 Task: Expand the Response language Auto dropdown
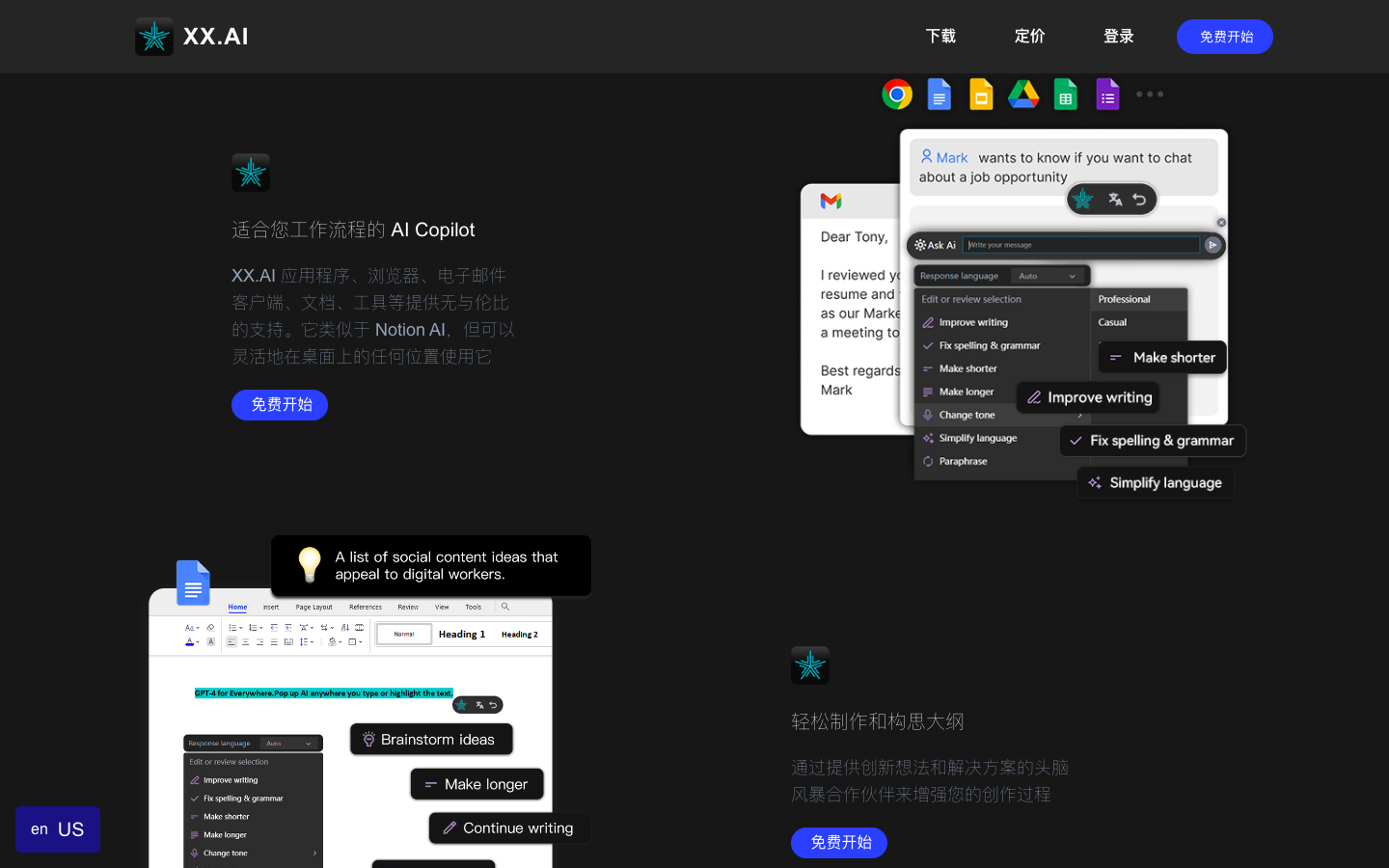1048,276
